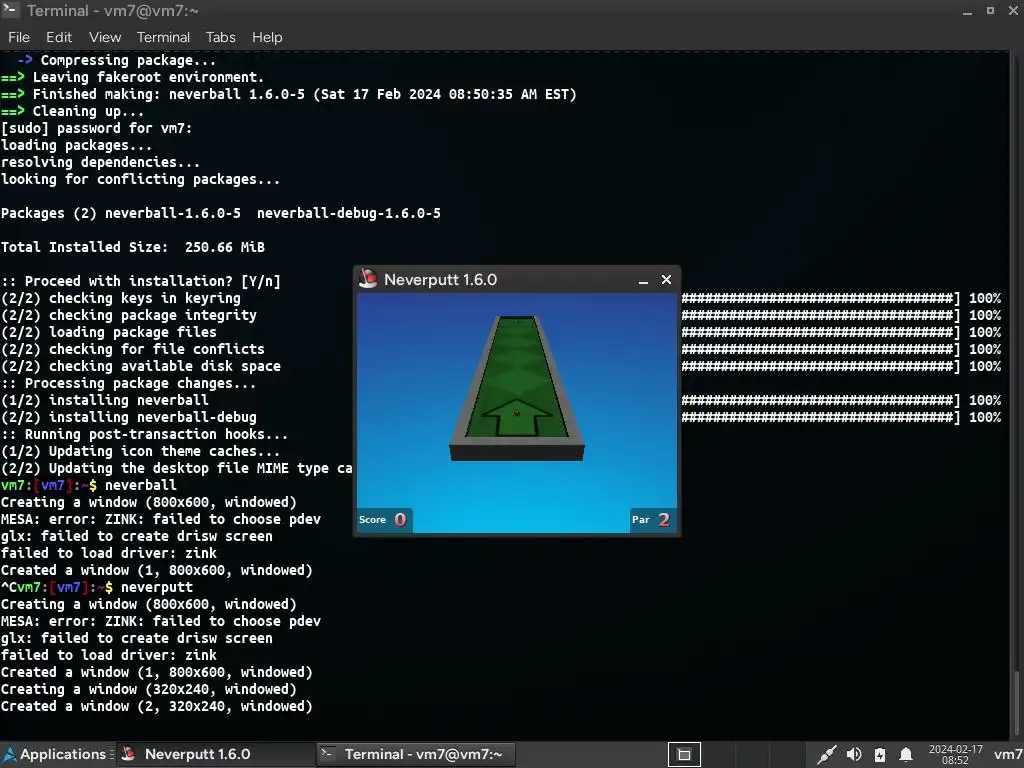Screen dimensions: 1024x768
Task: Switch to Terminal - vm7@vm7 in the taskbar
Action: 416,754
